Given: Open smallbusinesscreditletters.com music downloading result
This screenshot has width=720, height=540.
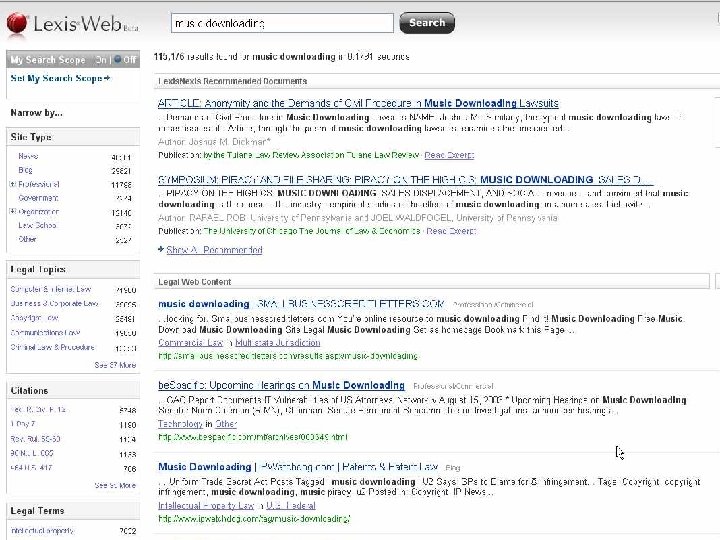Looking at the screenshot, I should 301,304.
